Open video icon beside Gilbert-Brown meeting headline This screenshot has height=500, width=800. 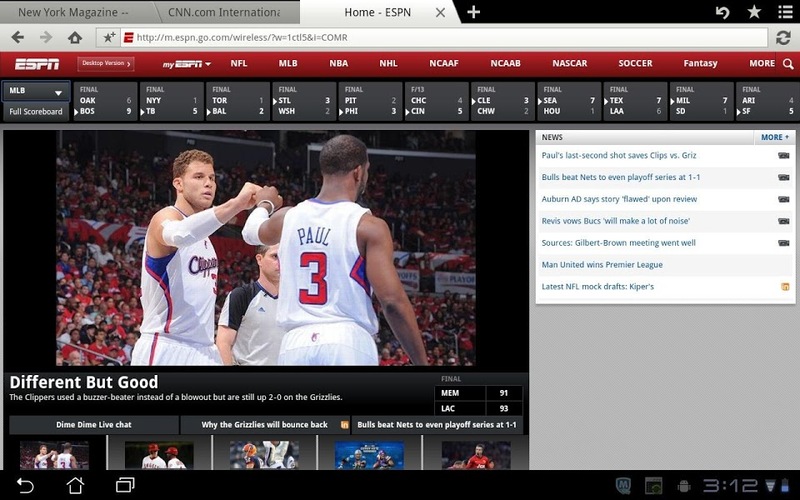click(x=784, y=243)
